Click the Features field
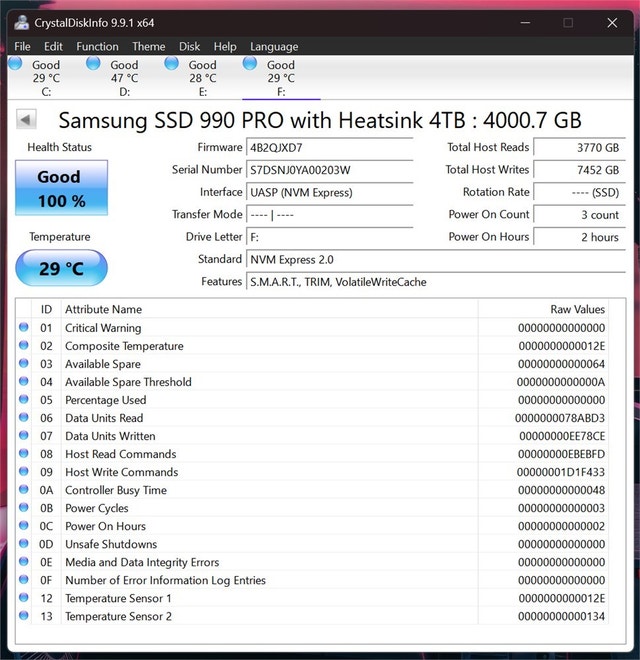 click(436, 282)
